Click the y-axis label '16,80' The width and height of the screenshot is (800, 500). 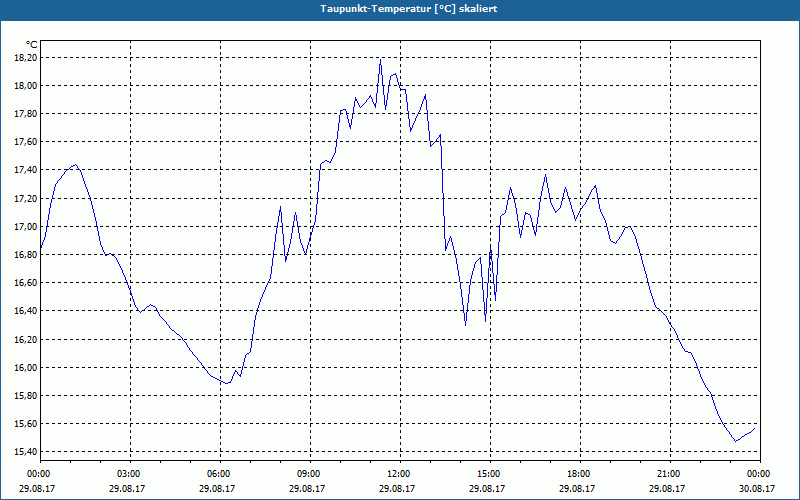(25, 255)
